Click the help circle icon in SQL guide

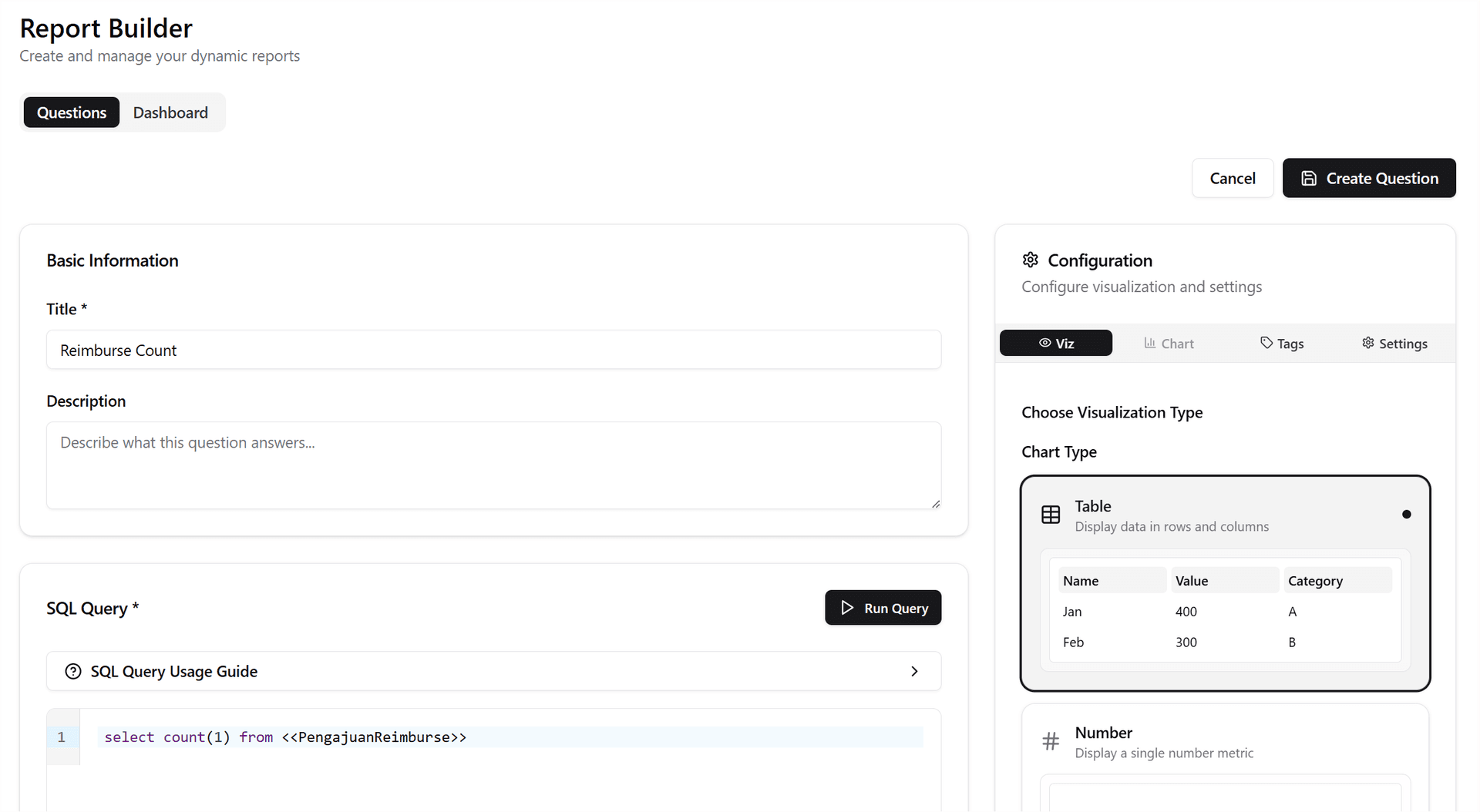[73, 671]
